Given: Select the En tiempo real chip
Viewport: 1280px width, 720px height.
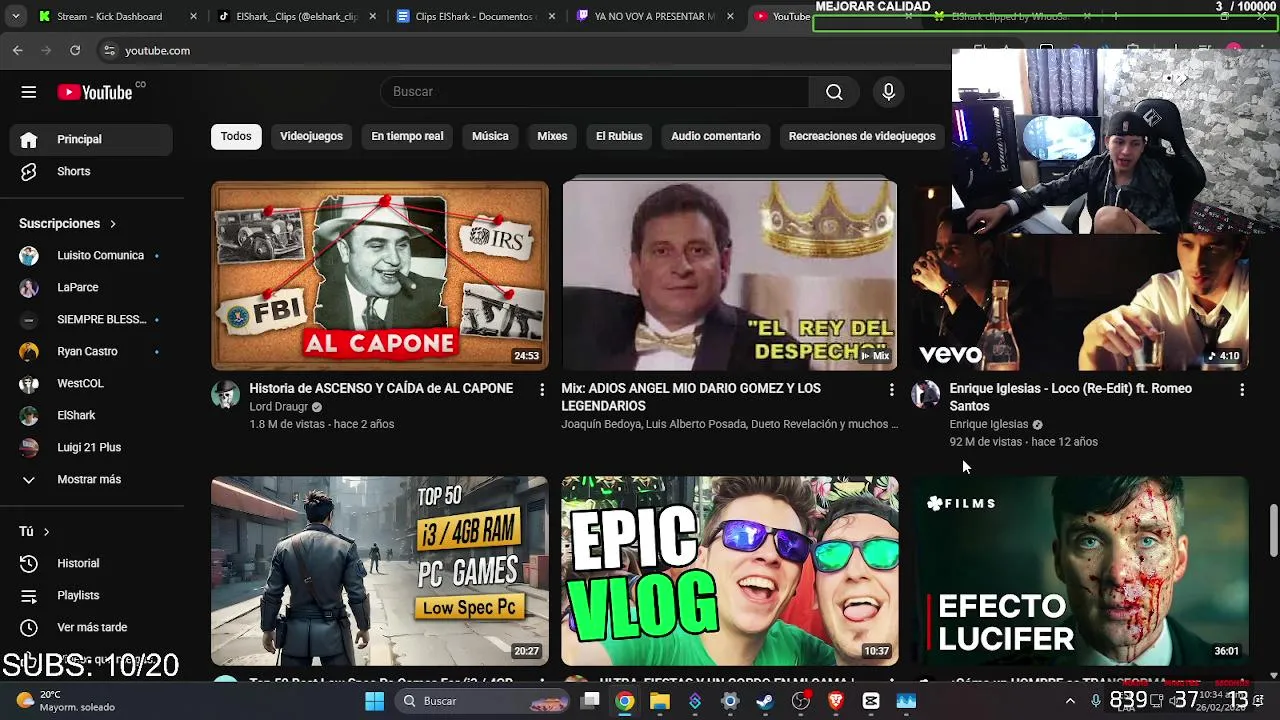Looking at the screenshot, I should pos(407,136).
